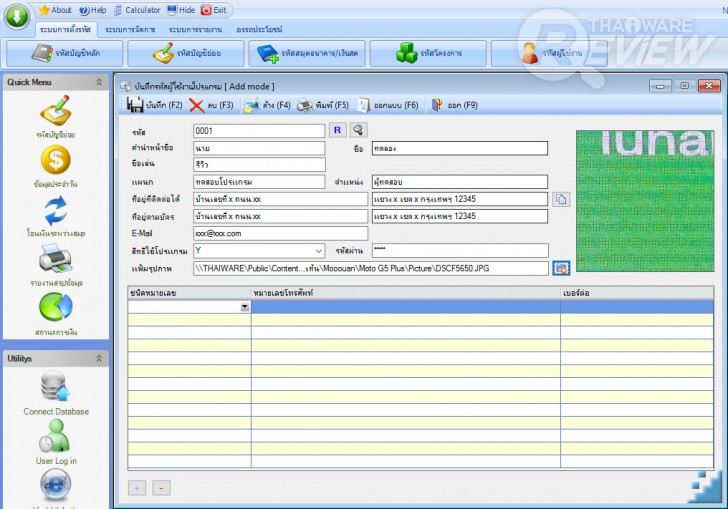Click the หมายเลขโทรศัพท์ column header
Screen dimensions: 728x509
tap(406, 293)
